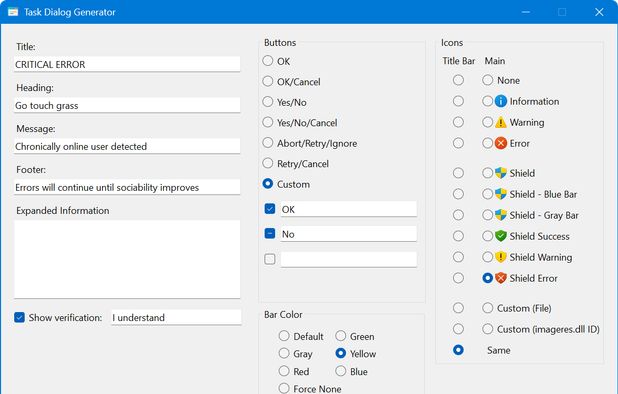Click the green Shield Success icon

[x=501, y=236]
